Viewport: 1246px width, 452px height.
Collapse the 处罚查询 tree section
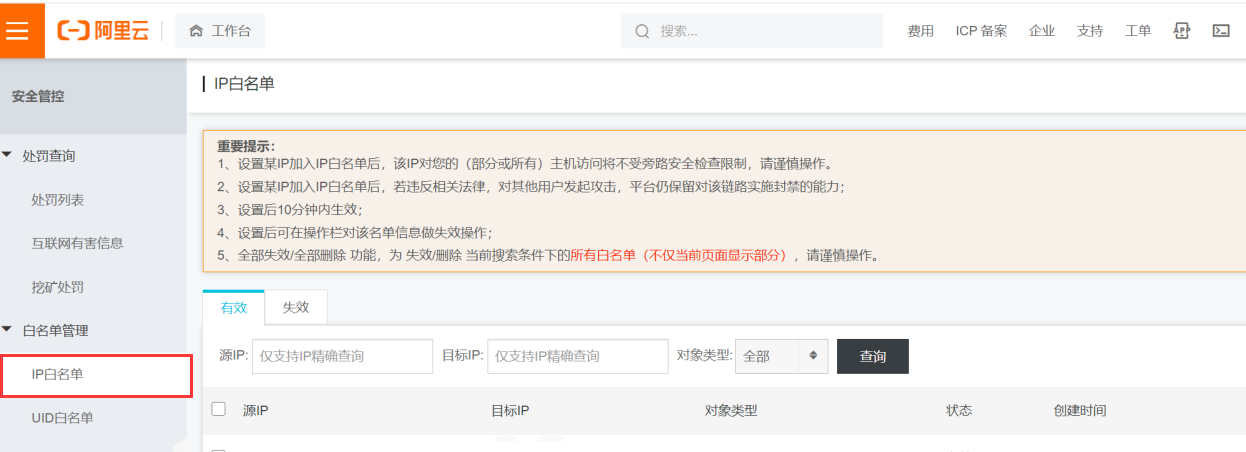point(9,156)
